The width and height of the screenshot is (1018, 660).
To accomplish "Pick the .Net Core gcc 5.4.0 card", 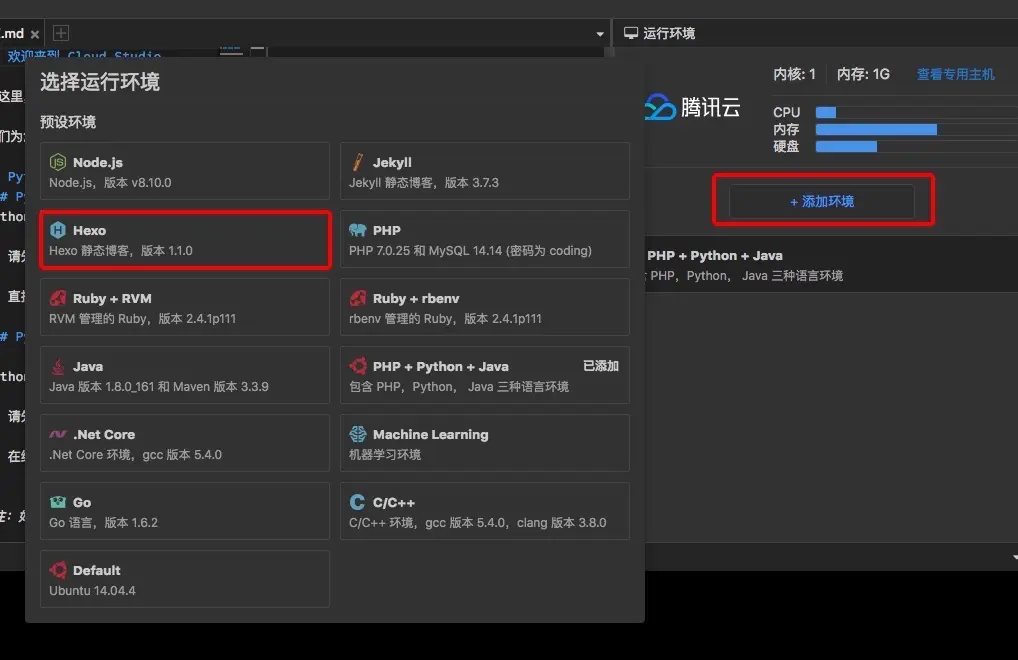I will point(185,443).
